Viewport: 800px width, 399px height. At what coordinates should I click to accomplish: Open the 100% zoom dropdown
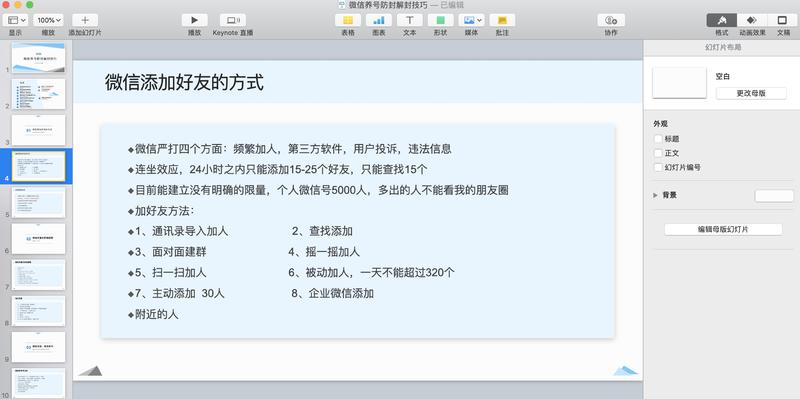[49, 20]
